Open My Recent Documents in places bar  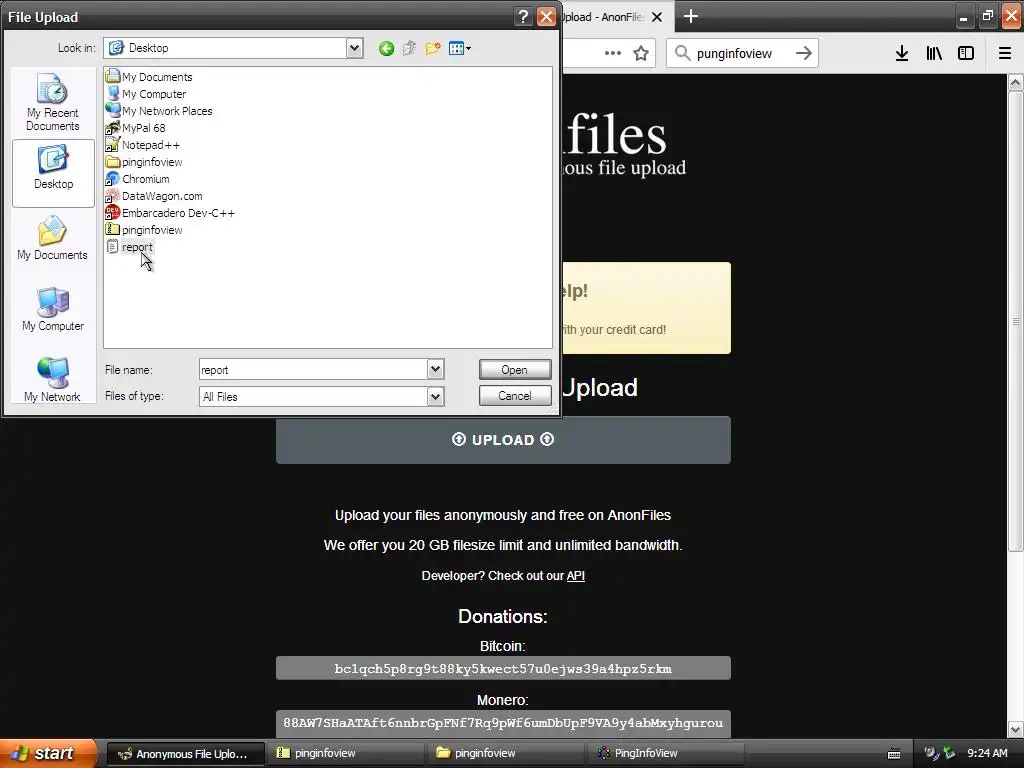pyautogui.click(x=53, y=102)
